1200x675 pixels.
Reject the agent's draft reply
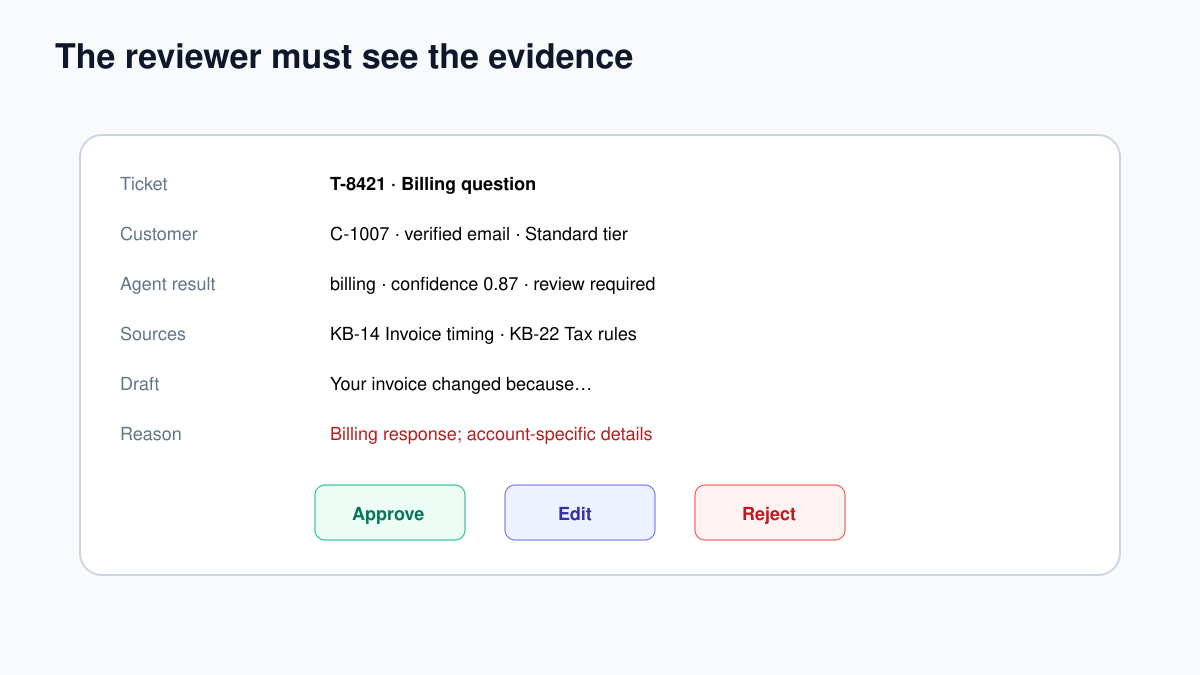point(770,513)
